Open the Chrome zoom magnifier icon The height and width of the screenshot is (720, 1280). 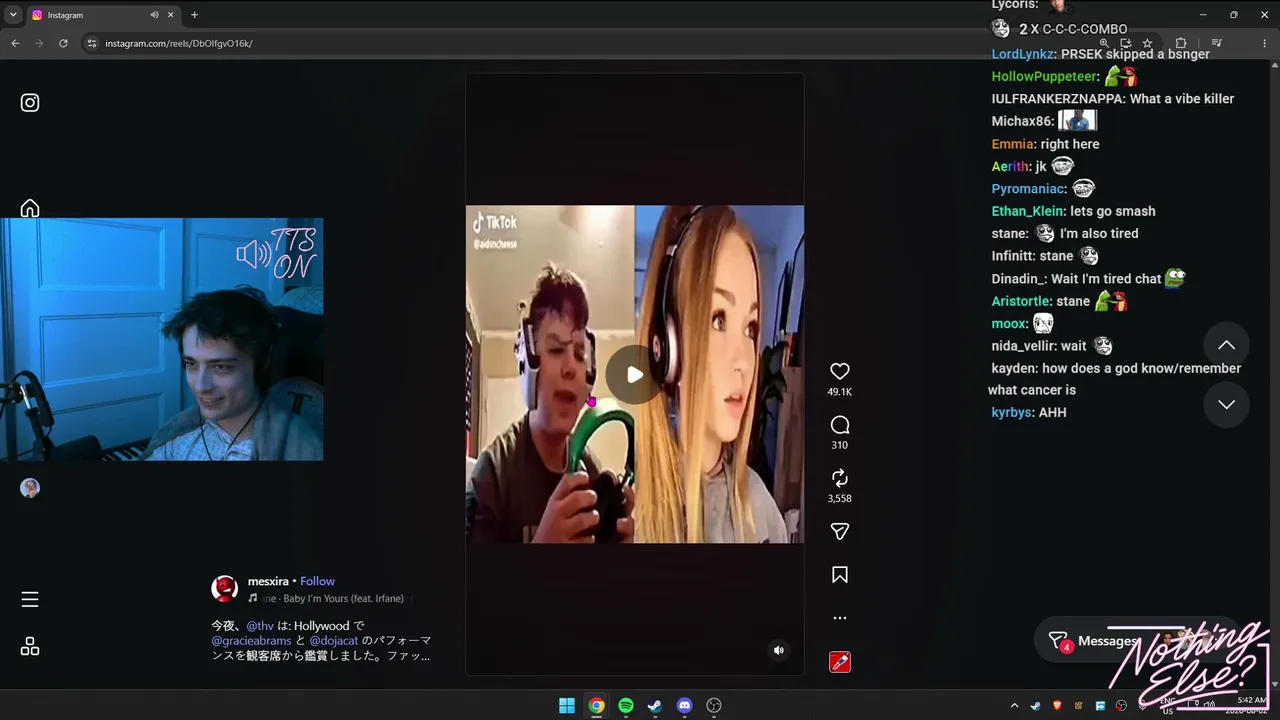coord(1104,43)
